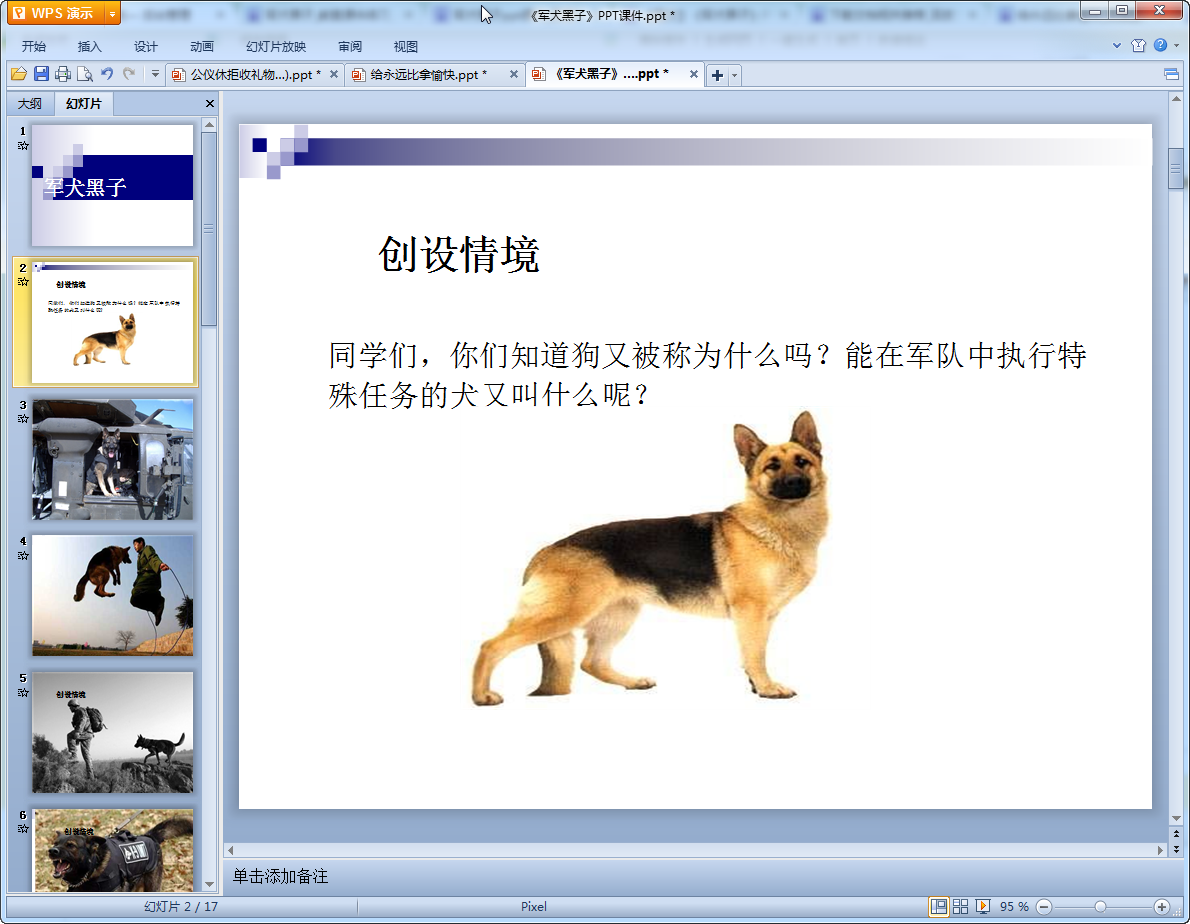The image size is (1190, 924).
Task: Zoom out with the minus button
Action: [1044, 907]
